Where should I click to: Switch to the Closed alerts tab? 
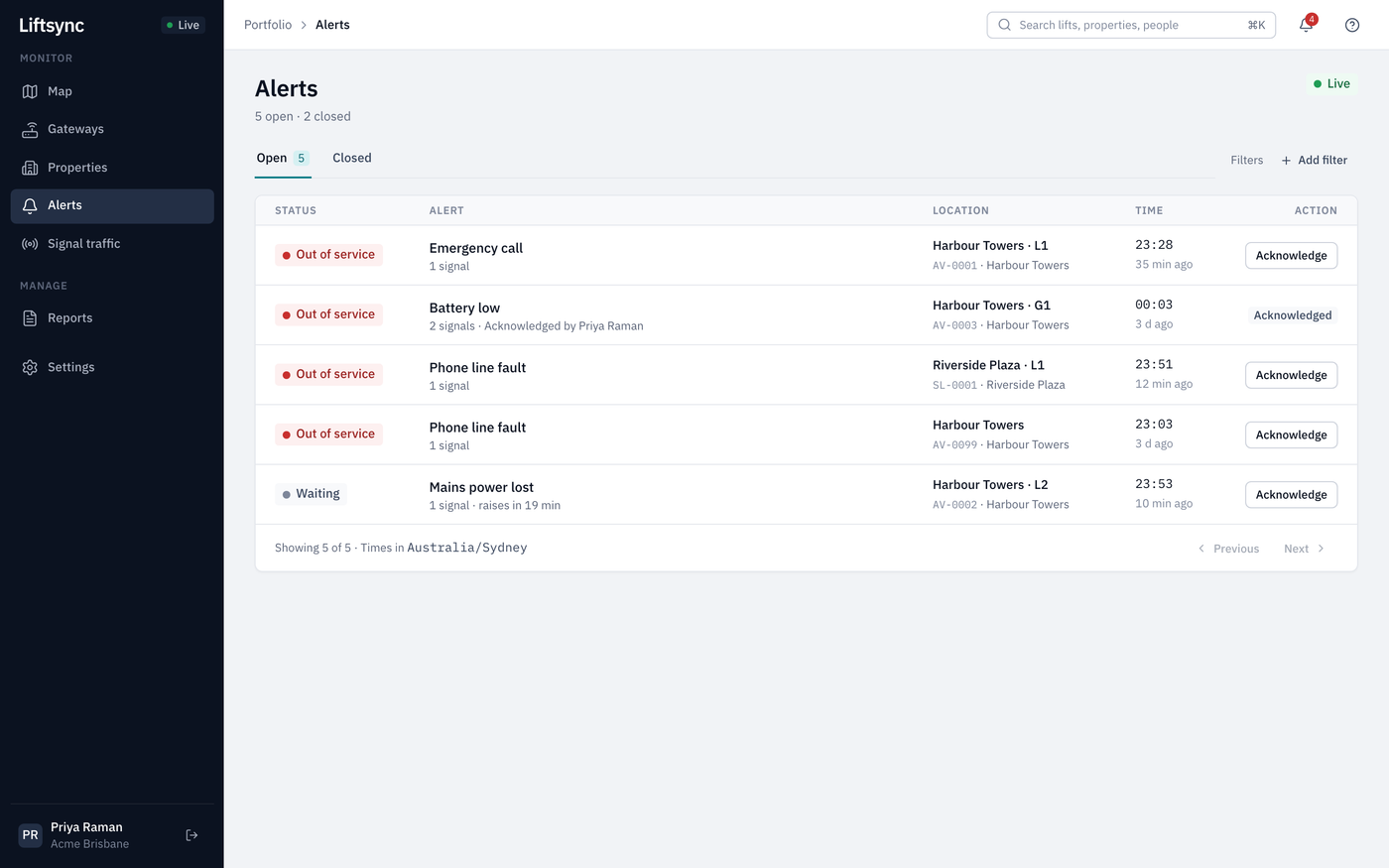coord(352,158)
